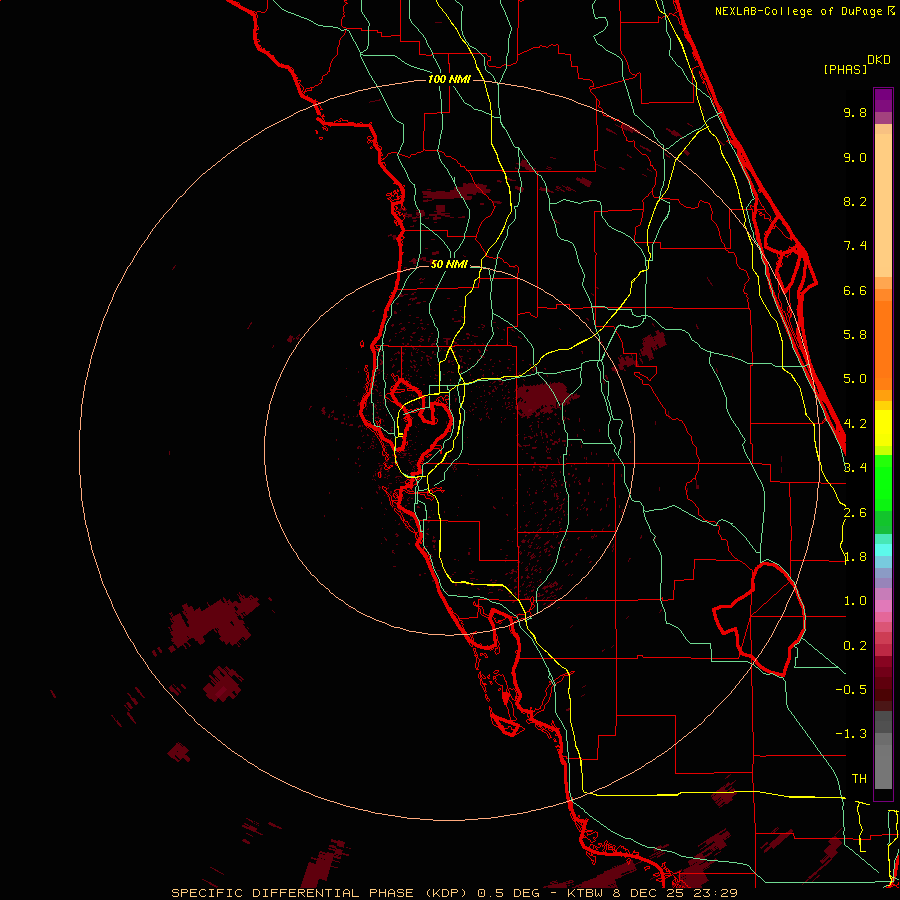Click the gray segment near the TH label
The image size is (900, 900).
(x=883, y=766)
